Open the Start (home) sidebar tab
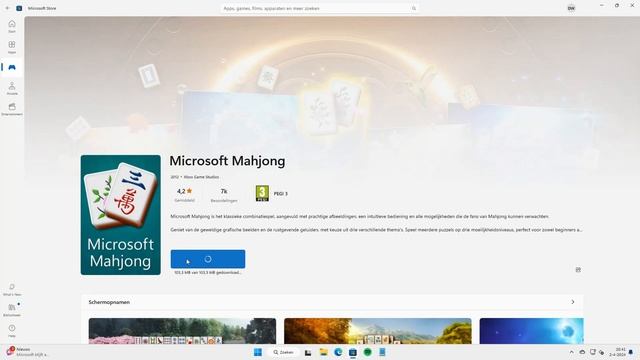Screen dimensions: 640x360 point(12,27)
